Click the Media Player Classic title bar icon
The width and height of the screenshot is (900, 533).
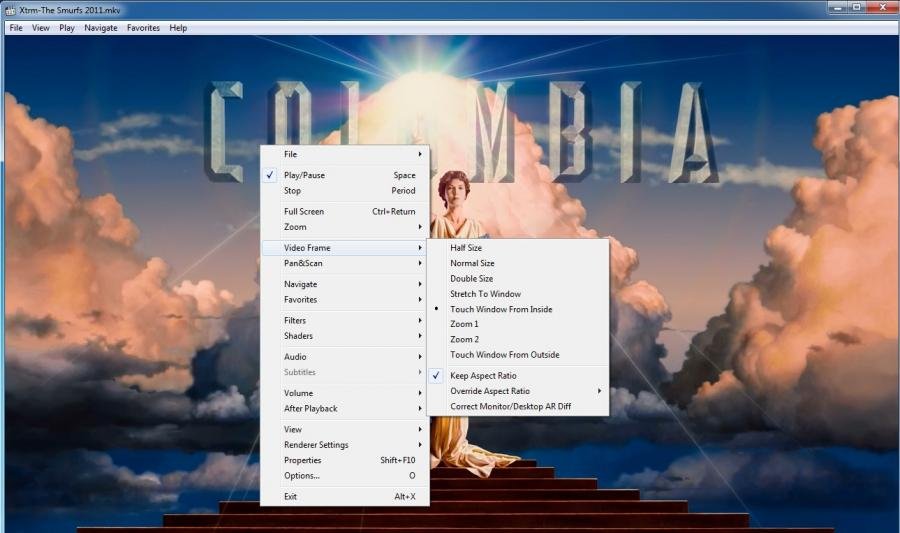[x=10, y=10]
